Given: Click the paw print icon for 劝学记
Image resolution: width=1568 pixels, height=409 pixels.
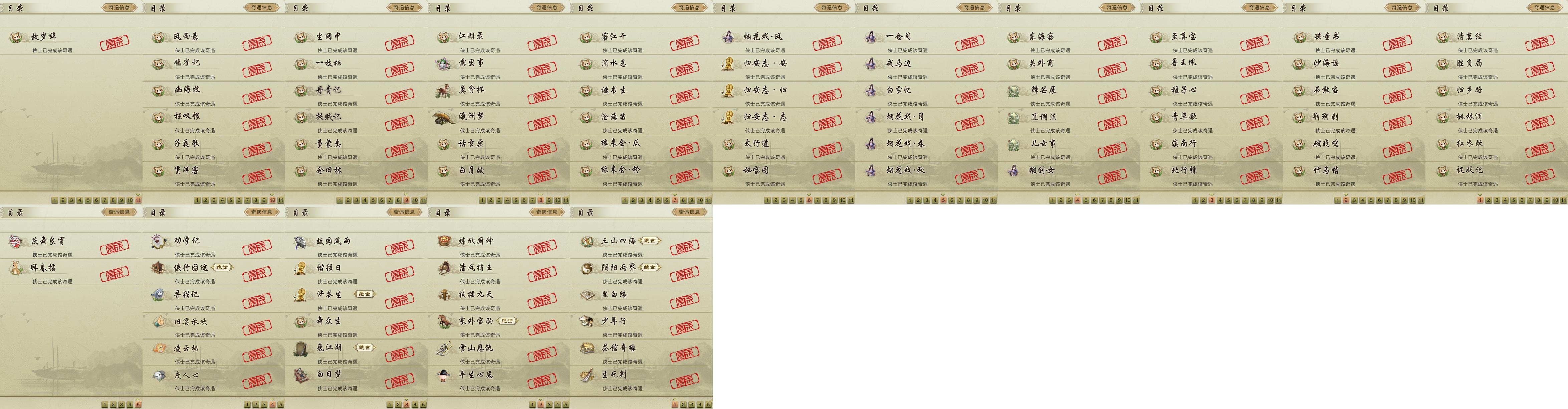Looking at the screenshot, I should 159,241.
